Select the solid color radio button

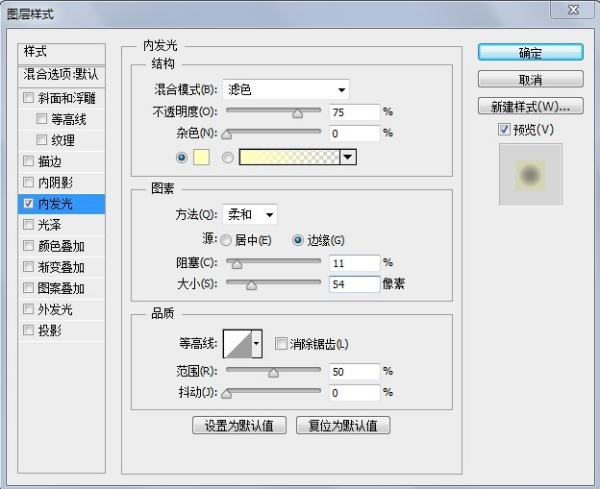tap(182, 157)
